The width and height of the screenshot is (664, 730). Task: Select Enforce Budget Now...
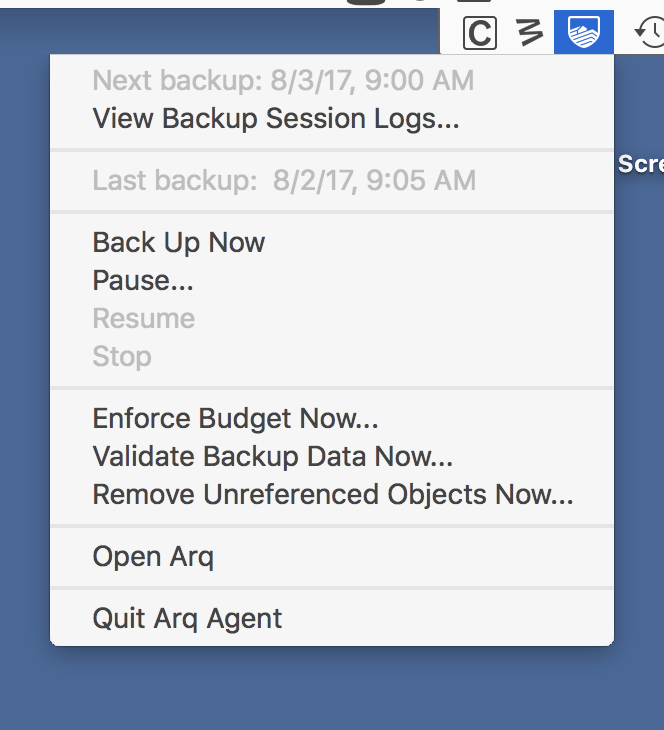(235, 418)
